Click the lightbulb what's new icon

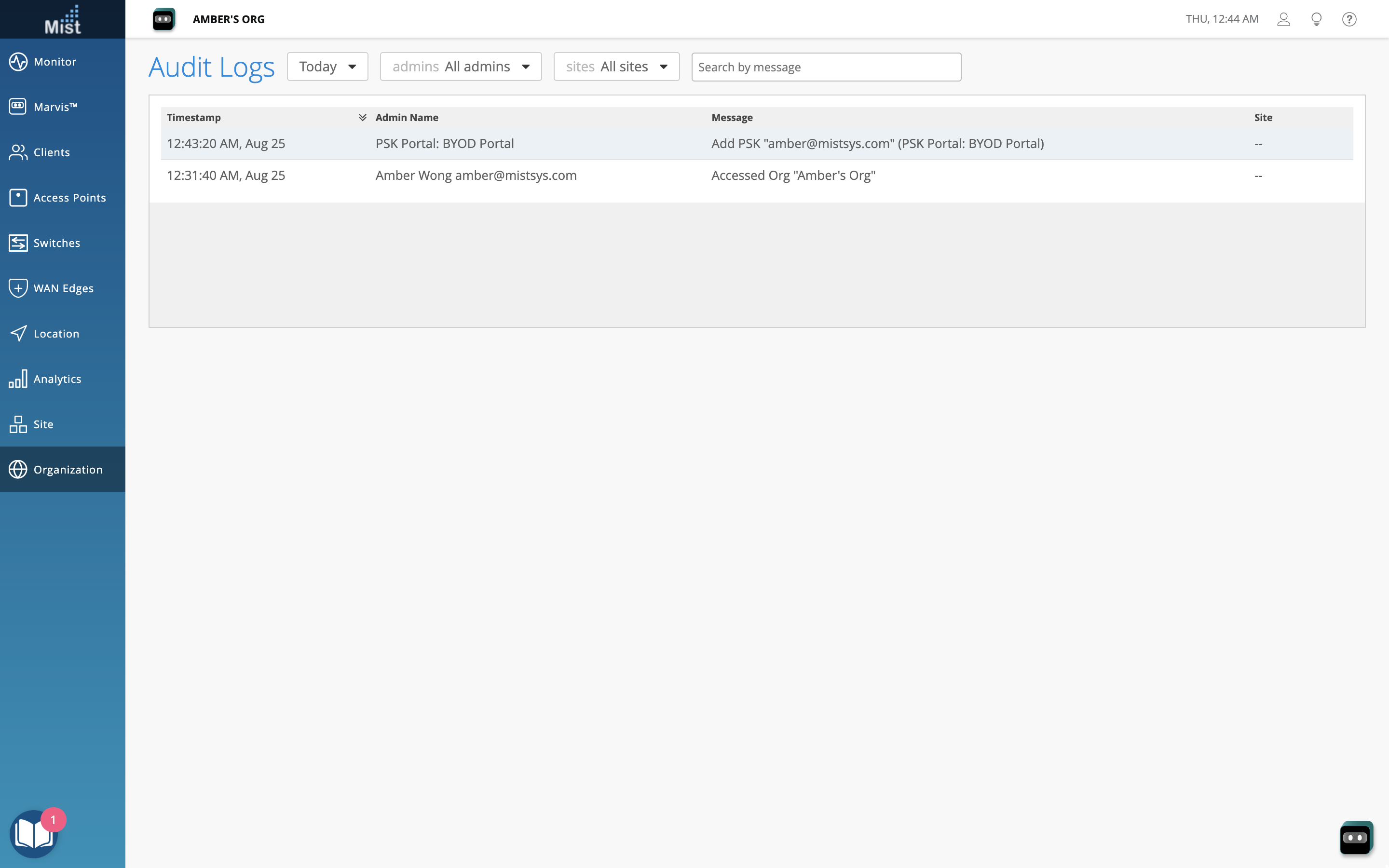click(1316, 19)
